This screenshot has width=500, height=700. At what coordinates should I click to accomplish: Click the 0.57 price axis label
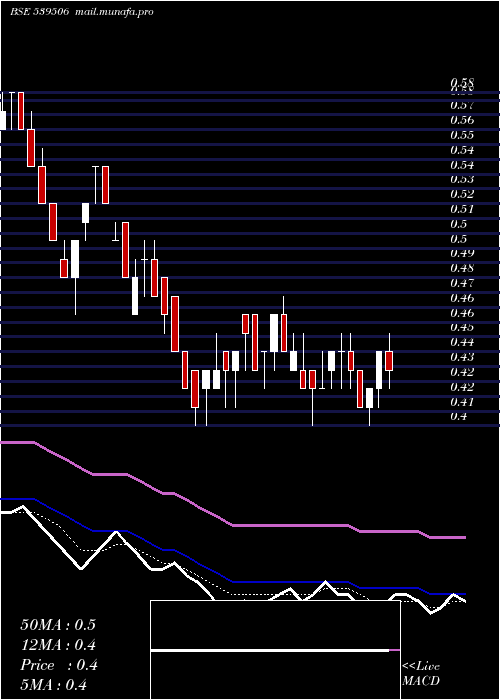pyautogui.click(x=462, y=105)
